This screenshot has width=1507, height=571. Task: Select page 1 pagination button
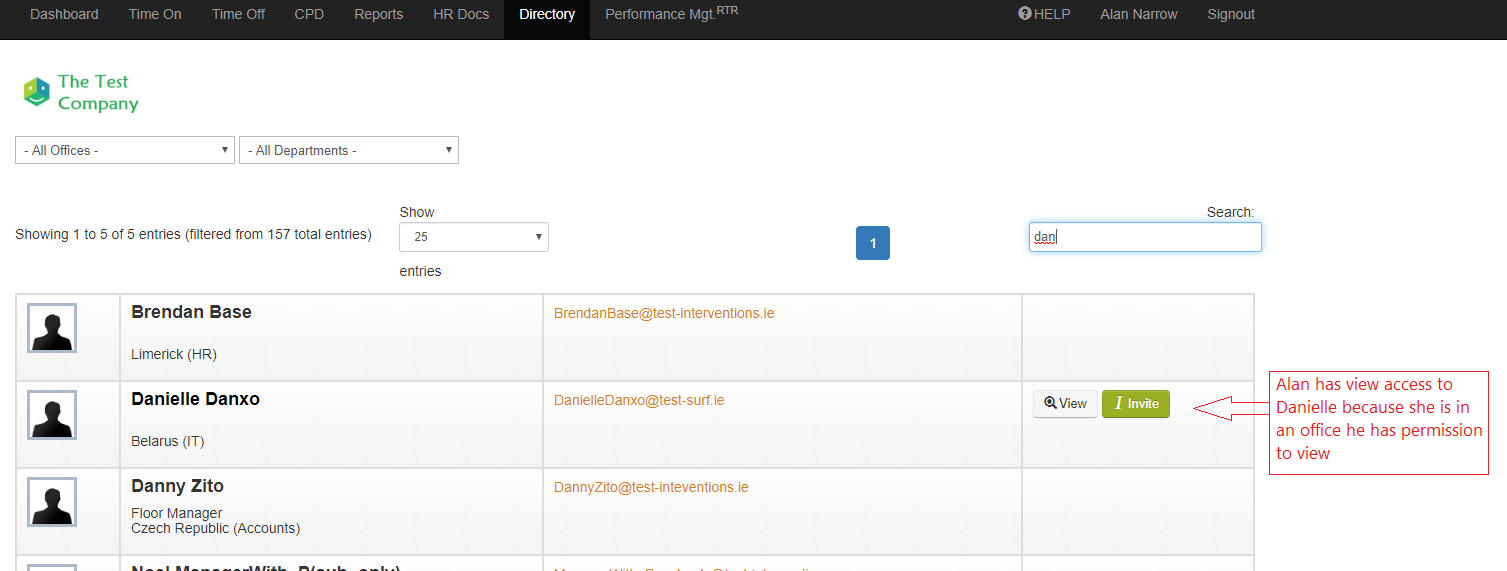[x=872, y=243]
